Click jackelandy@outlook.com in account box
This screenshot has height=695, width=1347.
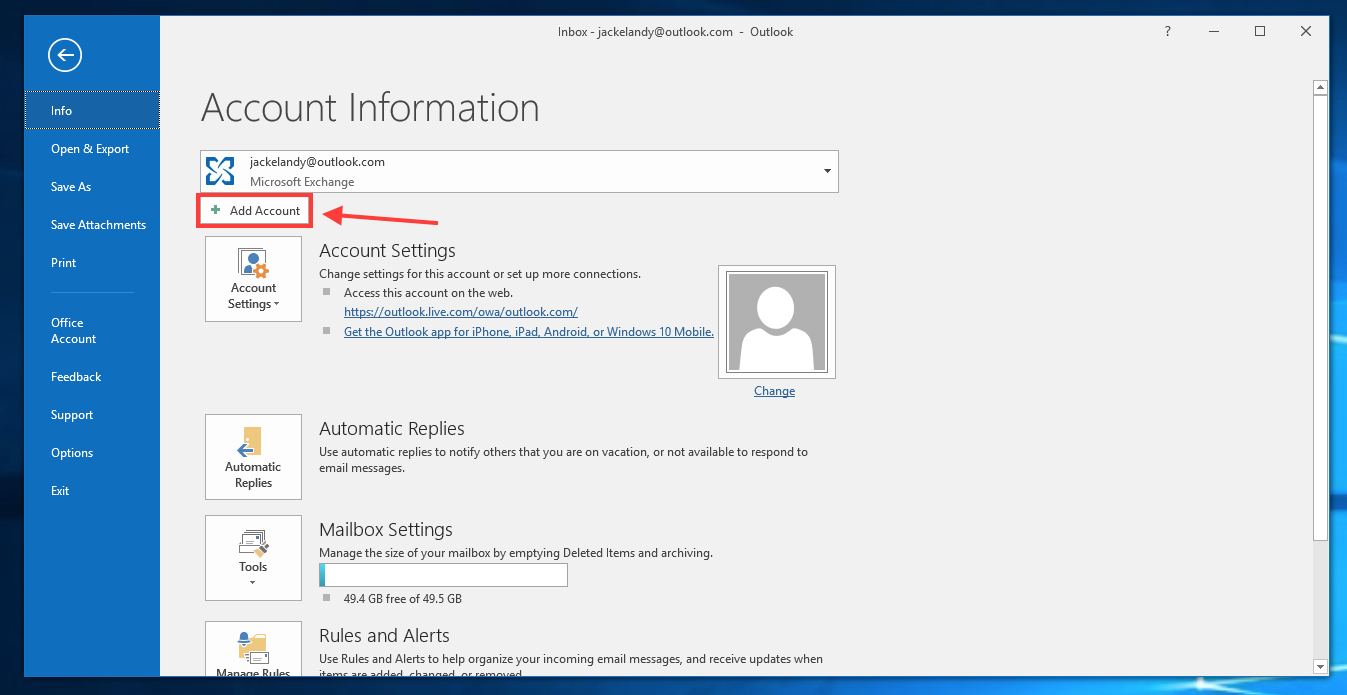pos(317,162)
